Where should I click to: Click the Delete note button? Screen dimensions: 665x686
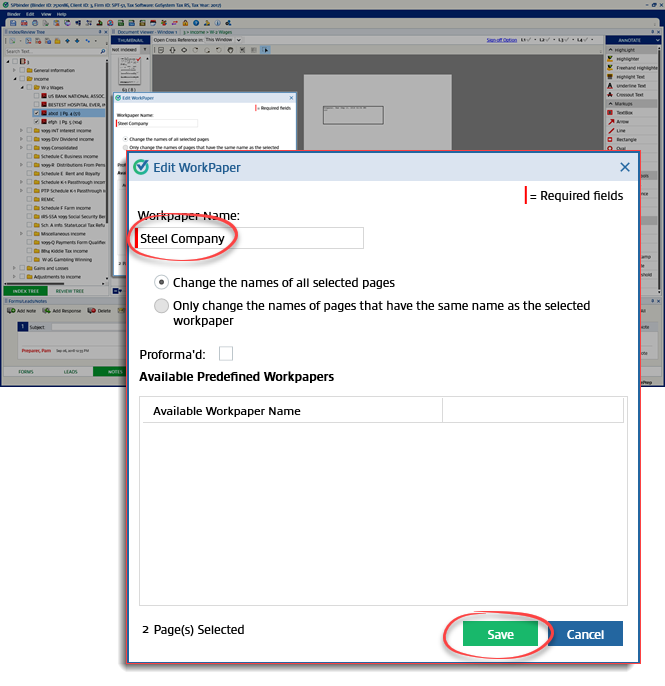99,311
